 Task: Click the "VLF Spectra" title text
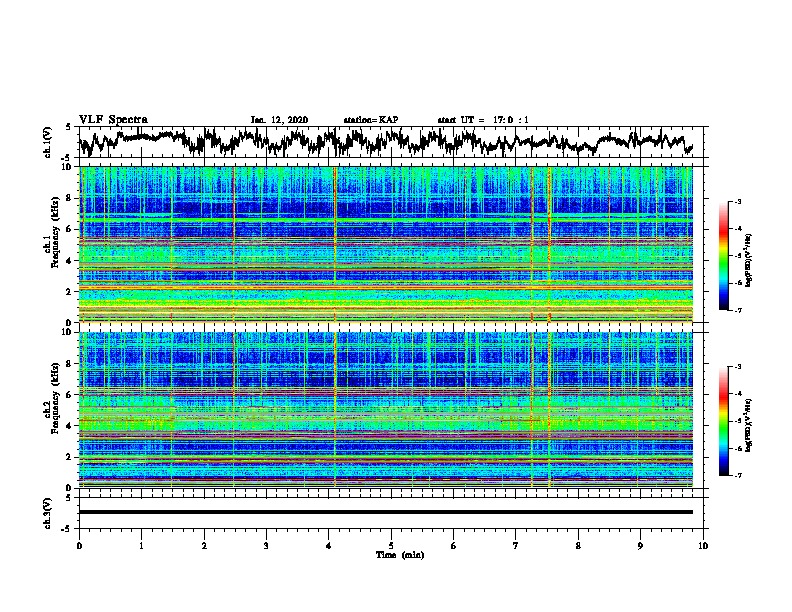(113, 119)
